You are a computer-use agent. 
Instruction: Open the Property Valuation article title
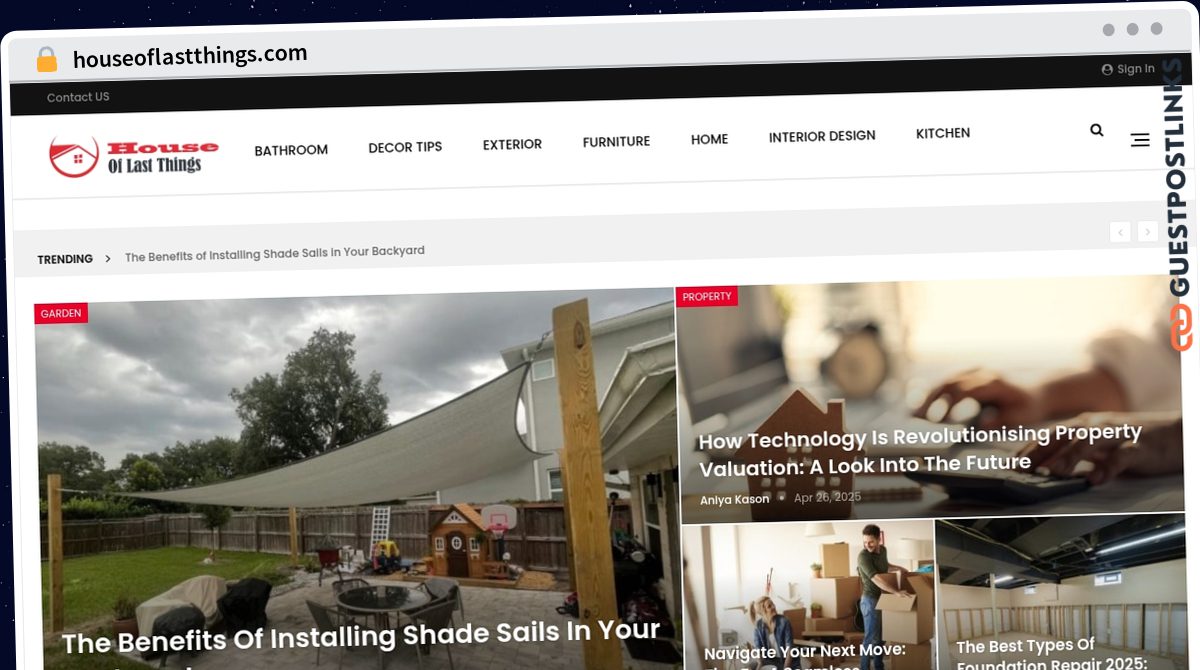point(920,451)
